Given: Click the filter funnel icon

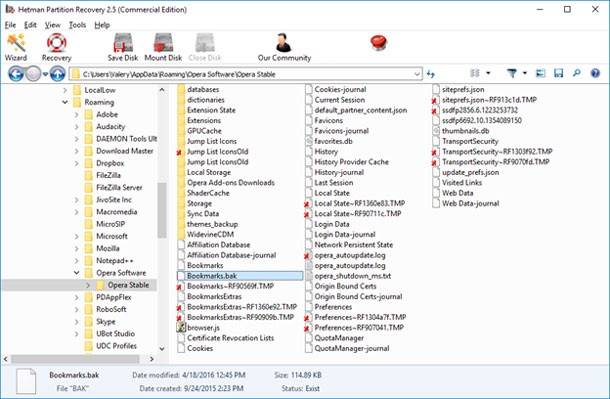Looking at the screenshot, I should tap(512, 73).
